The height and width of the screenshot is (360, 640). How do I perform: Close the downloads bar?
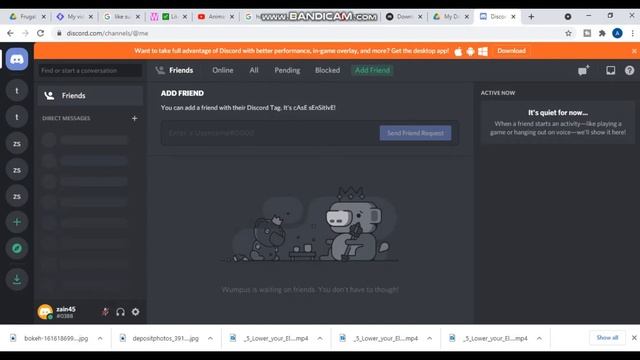[634, 338]
